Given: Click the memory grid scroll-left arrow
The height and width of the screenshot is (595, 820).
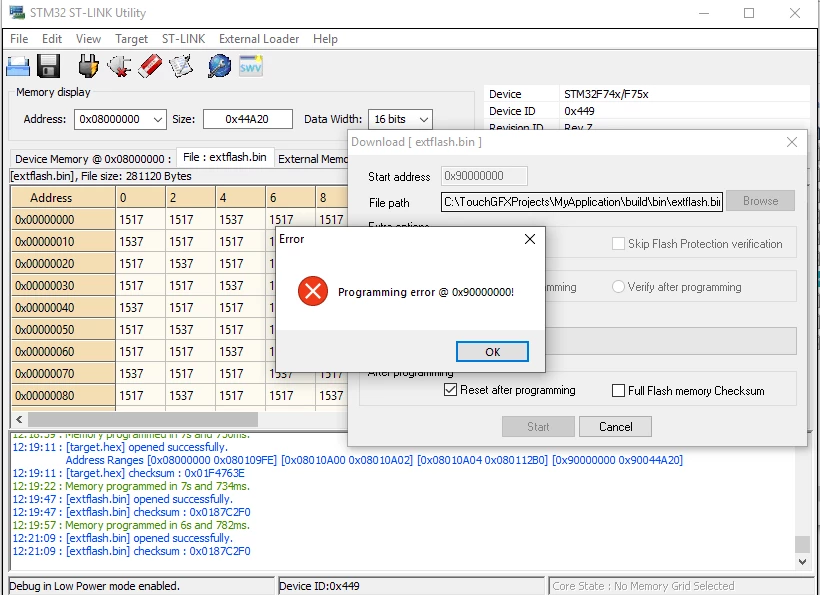Looking at the screenshot, I should click(19, 419).
